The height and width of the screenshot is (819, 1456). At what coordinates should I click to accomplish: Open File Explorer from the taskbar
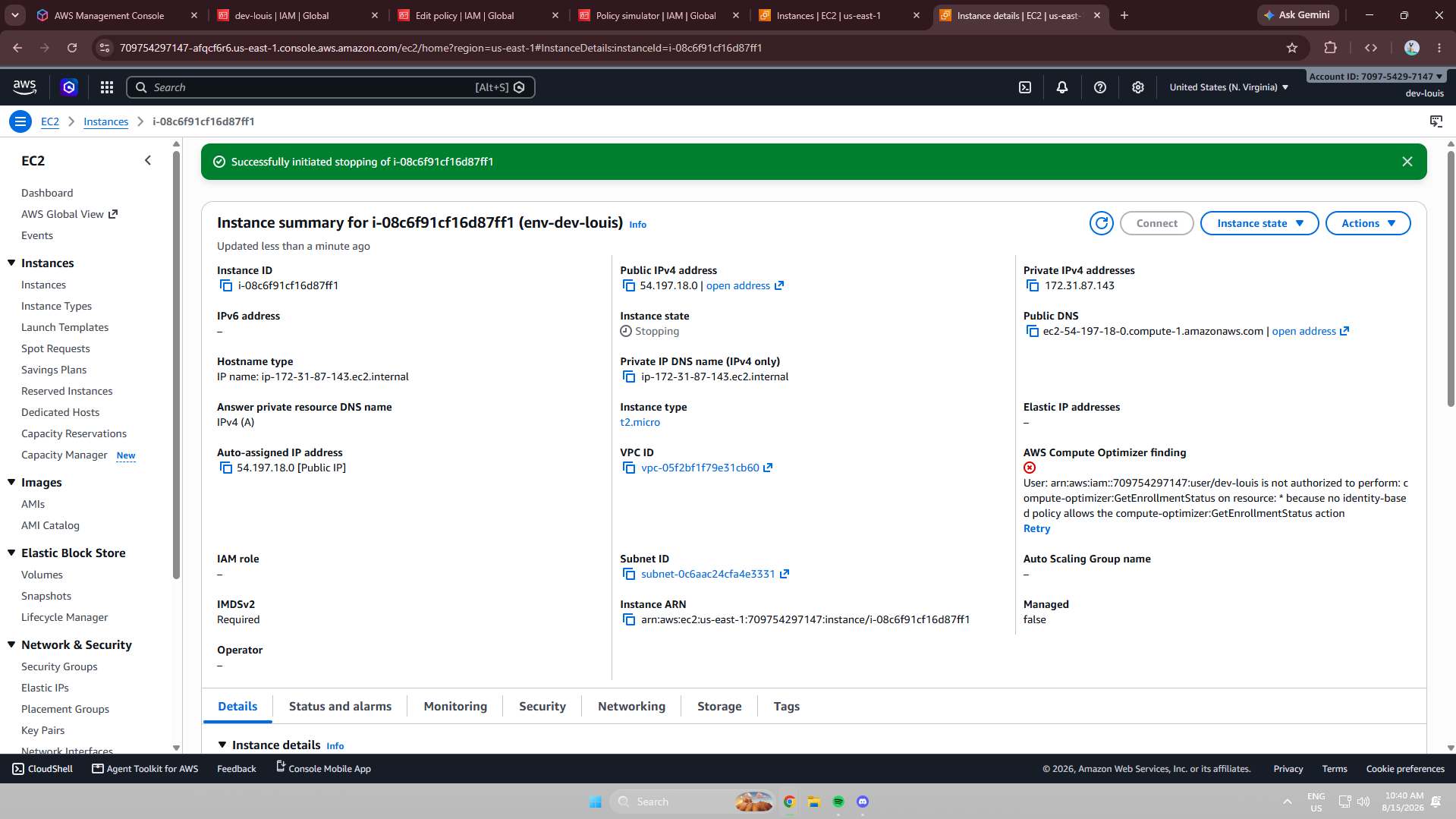[814, 802]
